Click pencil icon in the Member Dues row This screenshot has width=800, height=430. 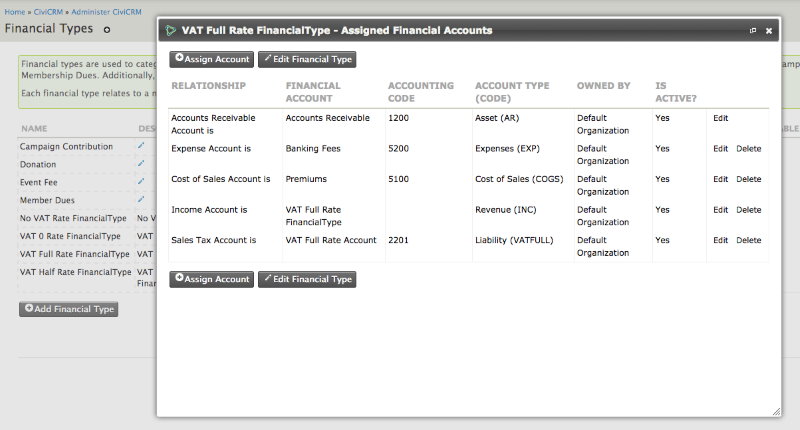(x=142, y=201)
